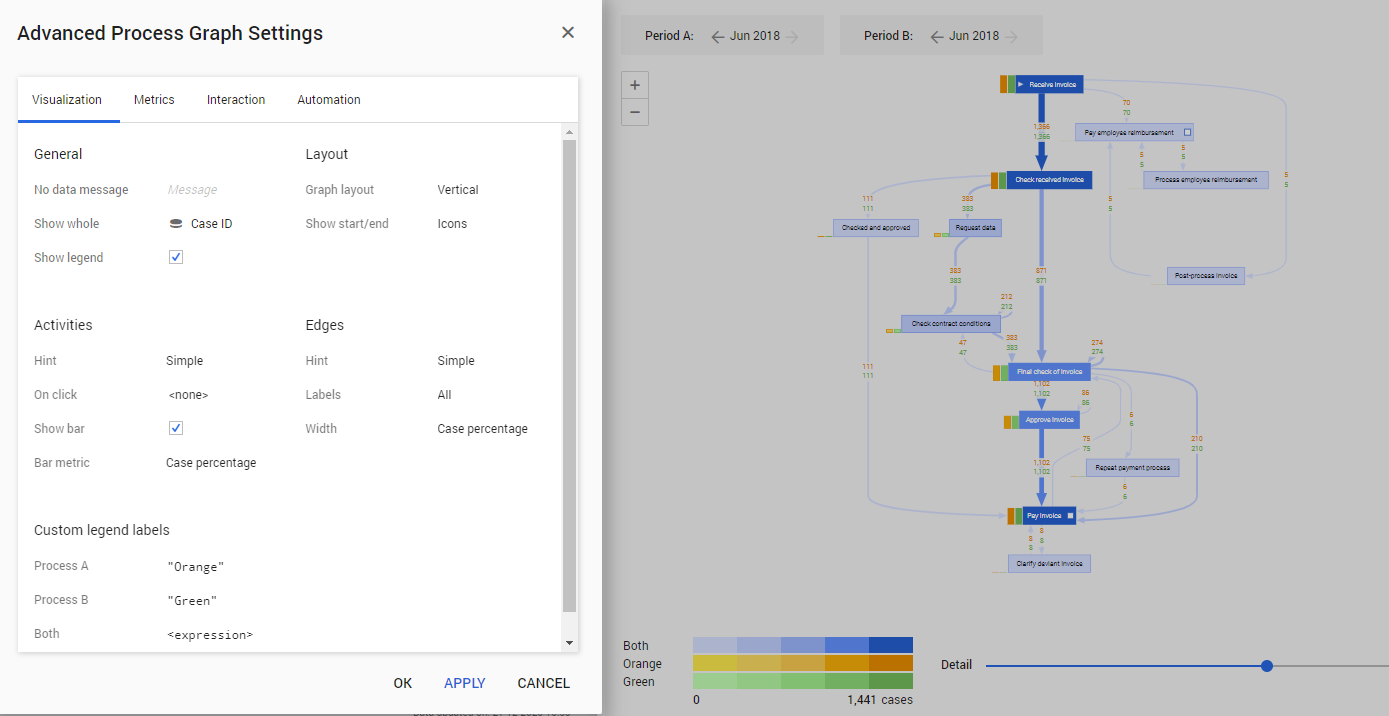
Task: Go to next month for Period B
Action: (x=1012, y=36)
